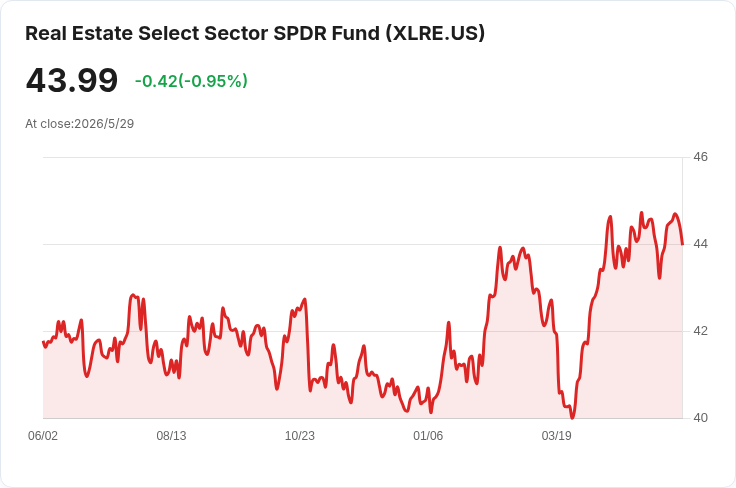
Task: Click the sharp price drop just after 10/23
Action: point(308,345)
